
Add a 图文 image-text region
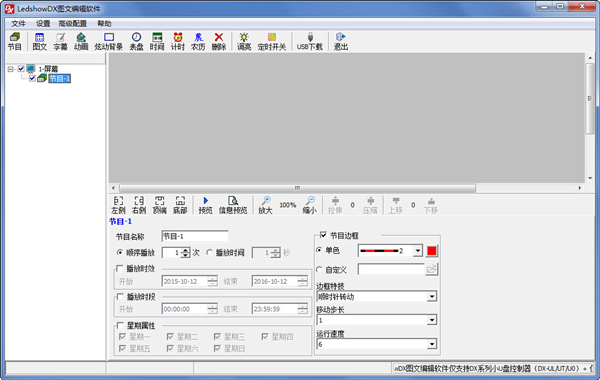click(x=39, y=41)
